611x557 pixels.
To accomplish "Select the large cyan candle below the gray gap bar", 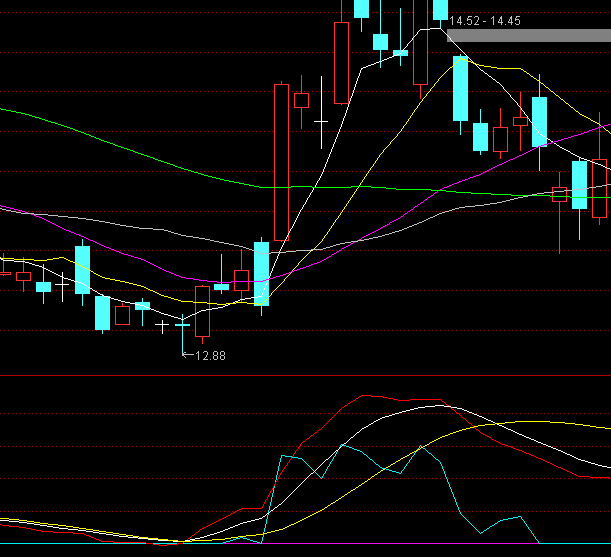I will (461, 88).
